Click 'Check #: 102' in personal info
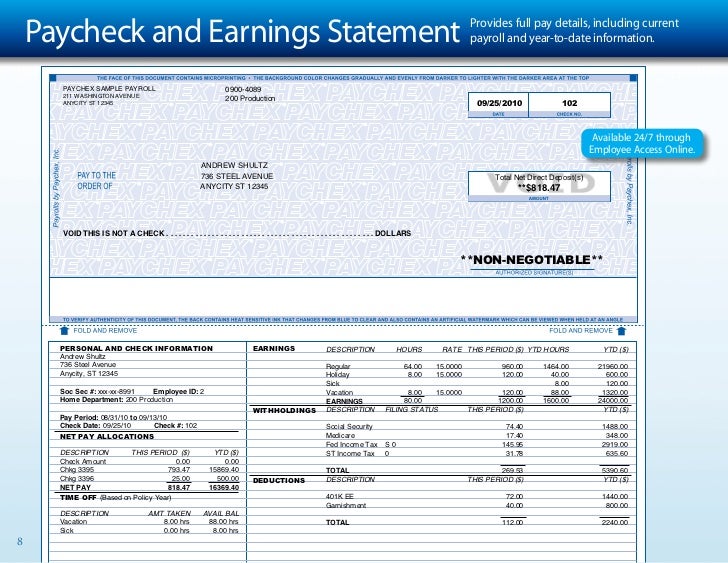This screenshot has height=563, width=728. [176, 425]
